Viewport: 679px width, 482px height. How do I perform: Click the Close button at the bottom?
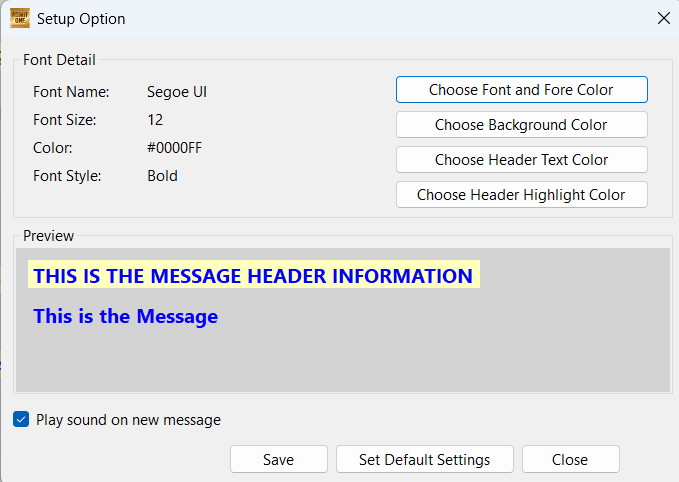570,459
